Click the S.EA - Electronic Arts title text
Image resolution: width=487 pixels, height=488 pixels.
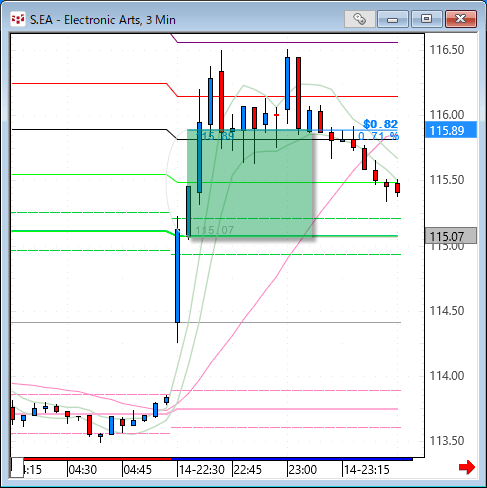103,20
